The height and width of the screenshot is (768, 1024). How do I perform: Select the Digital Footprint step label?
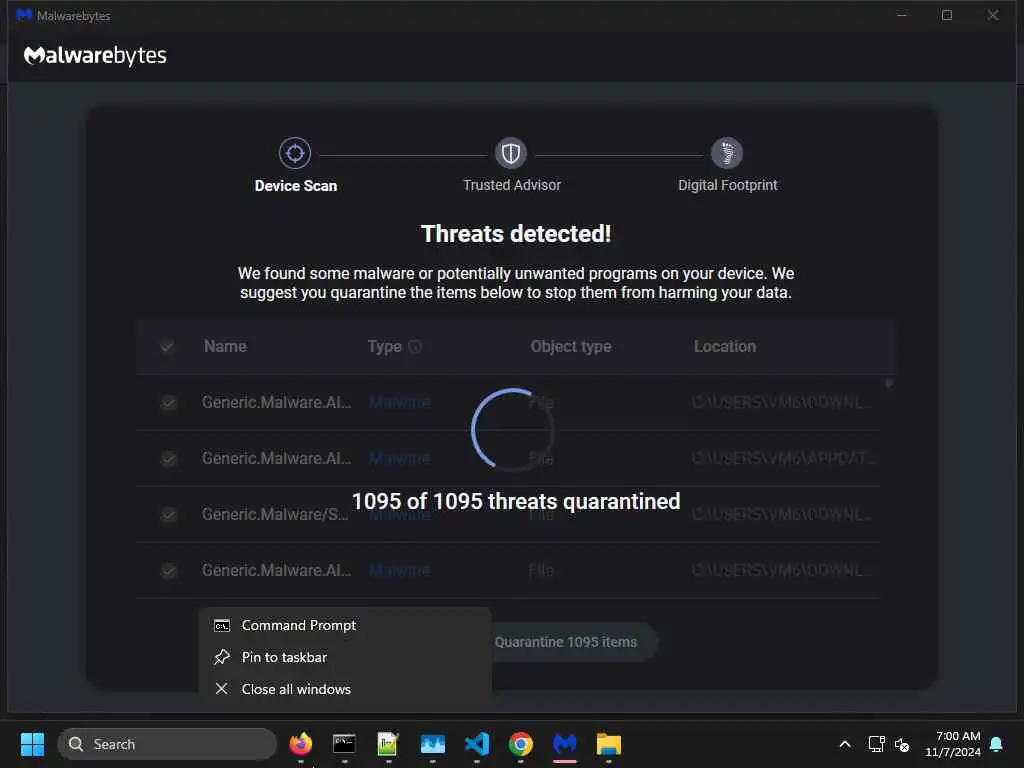[x=728, y=185]
